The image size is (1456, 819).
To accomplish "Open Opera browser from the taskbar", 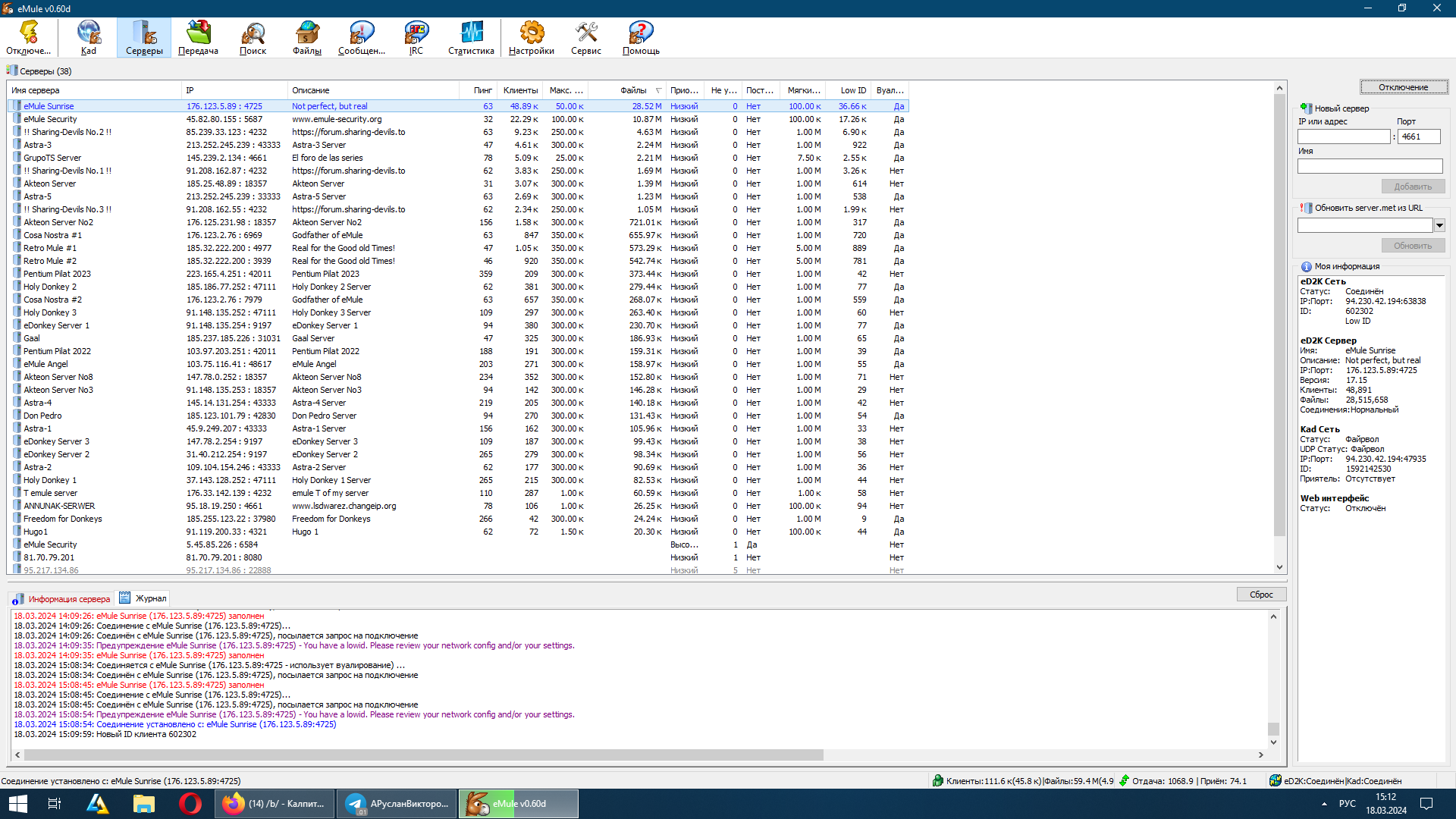I will coord(190,804).
